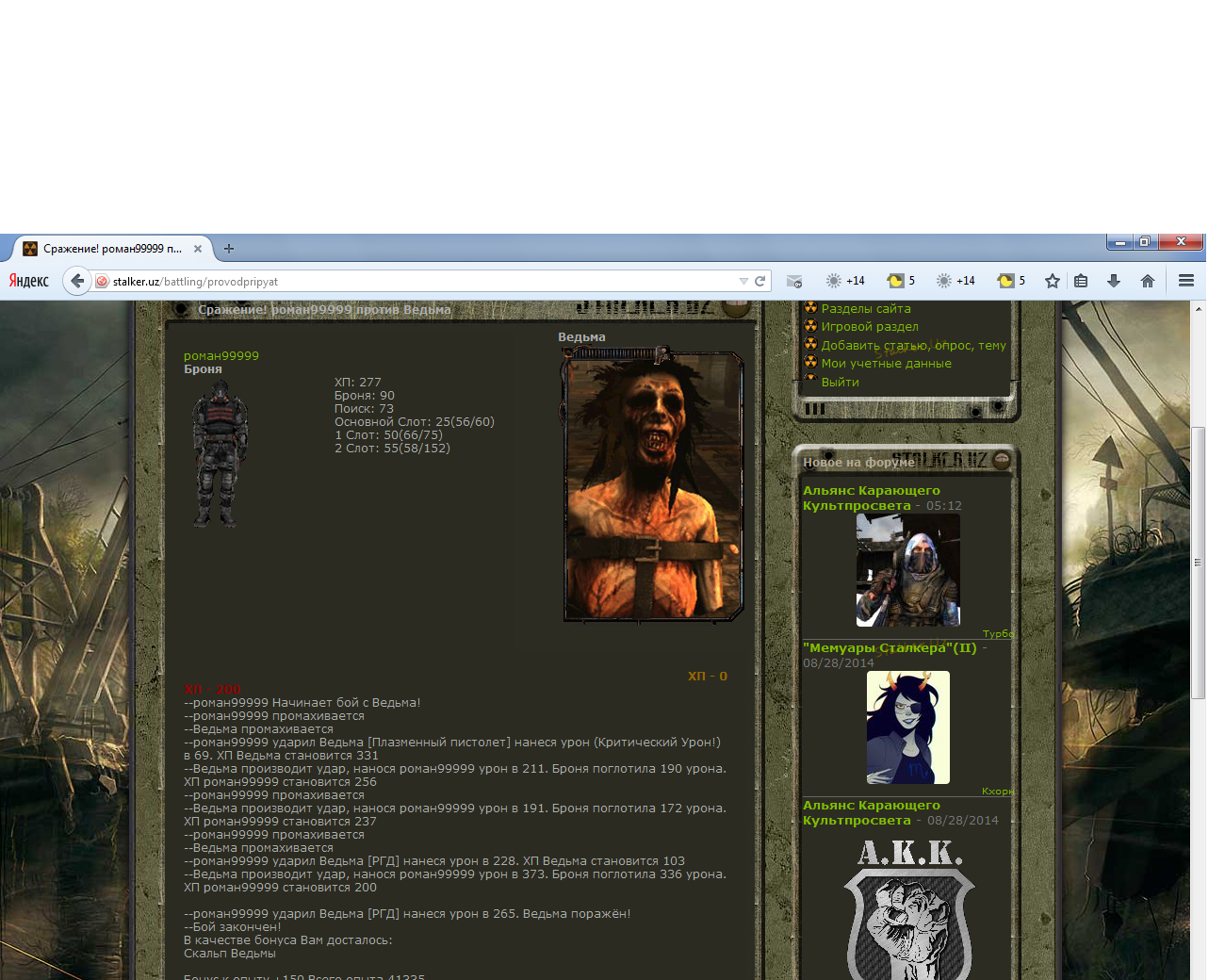Image resolution: width=1225 pixels, height=980 pixels.
Task: Close the 'Сражение! роман99999' tab
Action: 198,249
